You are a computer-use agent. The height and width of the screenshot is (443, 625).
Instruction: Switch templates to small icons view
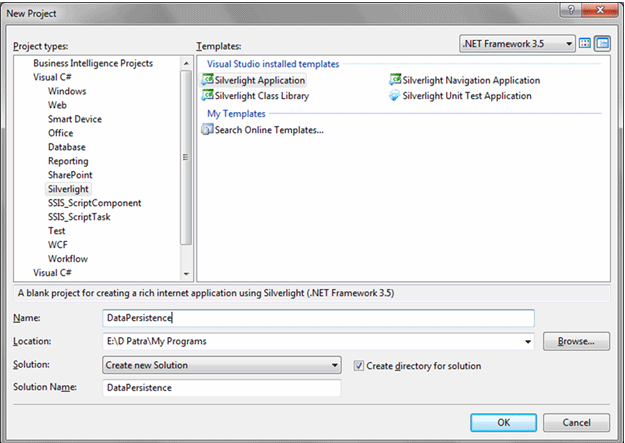pos(602,43)
